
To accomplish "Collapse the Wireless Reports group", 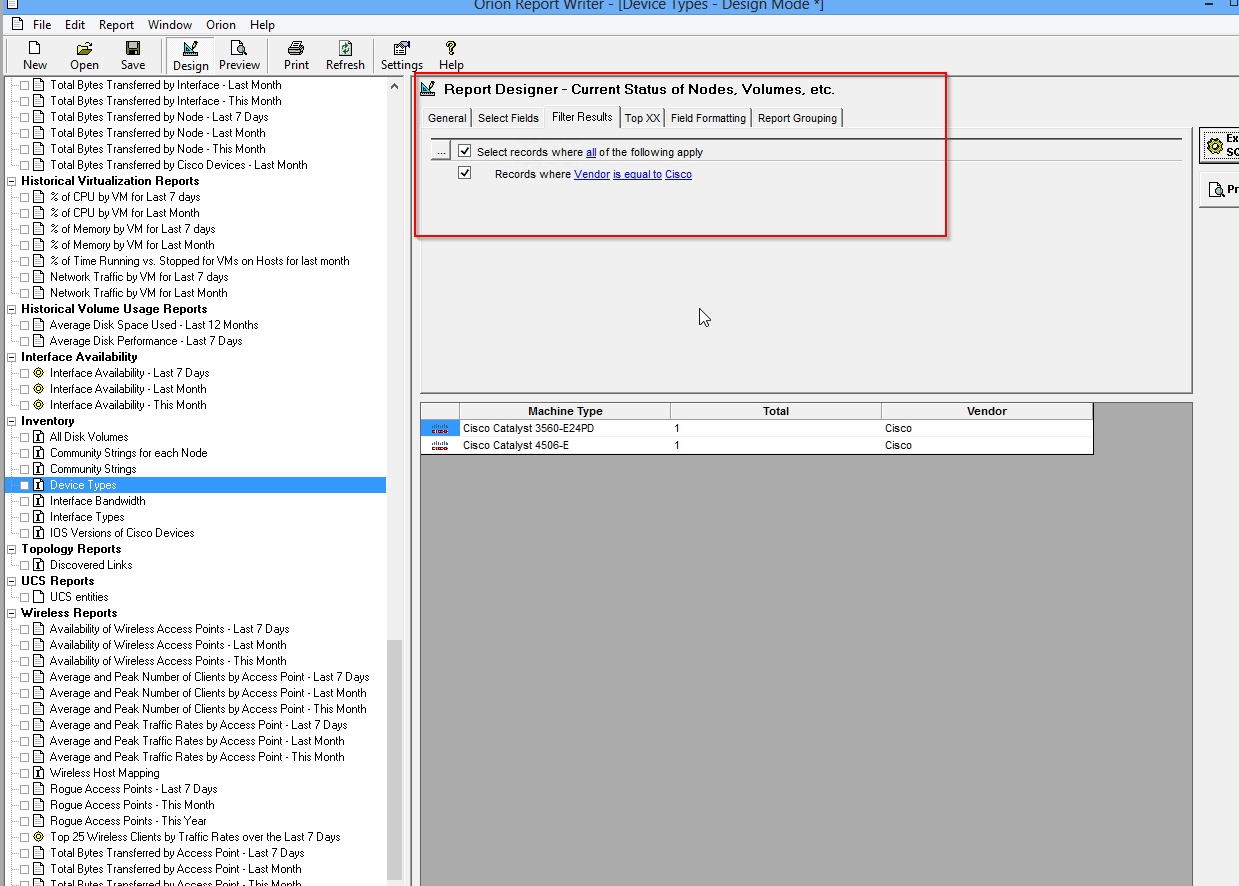I will (x=11, y=613).
